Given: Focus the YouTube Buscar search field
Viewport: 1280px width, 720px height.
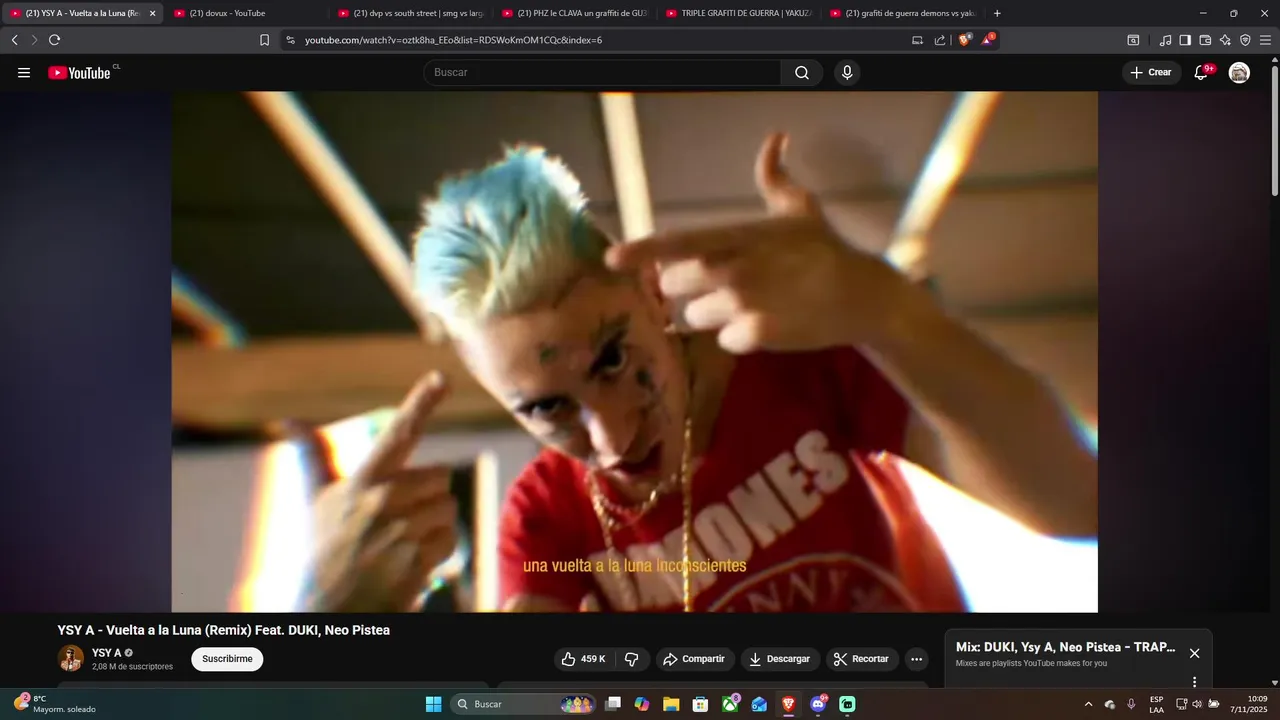Looking at the screenshot, I should pyautogui.click(x=602, y=72).
